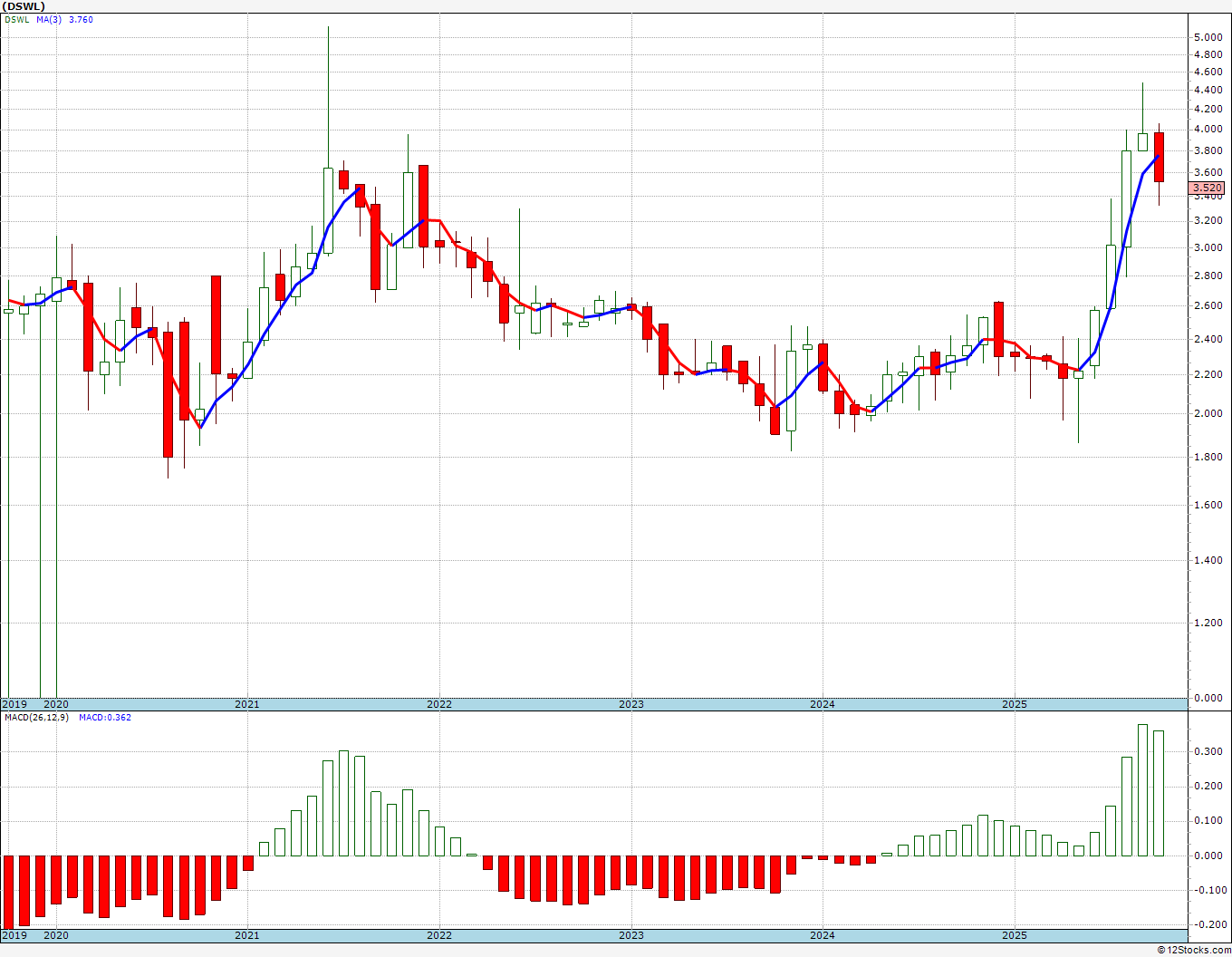Select 2024 on the MACD panel time axis
This screenshot has height=957, width=1232.
(823, 935)
